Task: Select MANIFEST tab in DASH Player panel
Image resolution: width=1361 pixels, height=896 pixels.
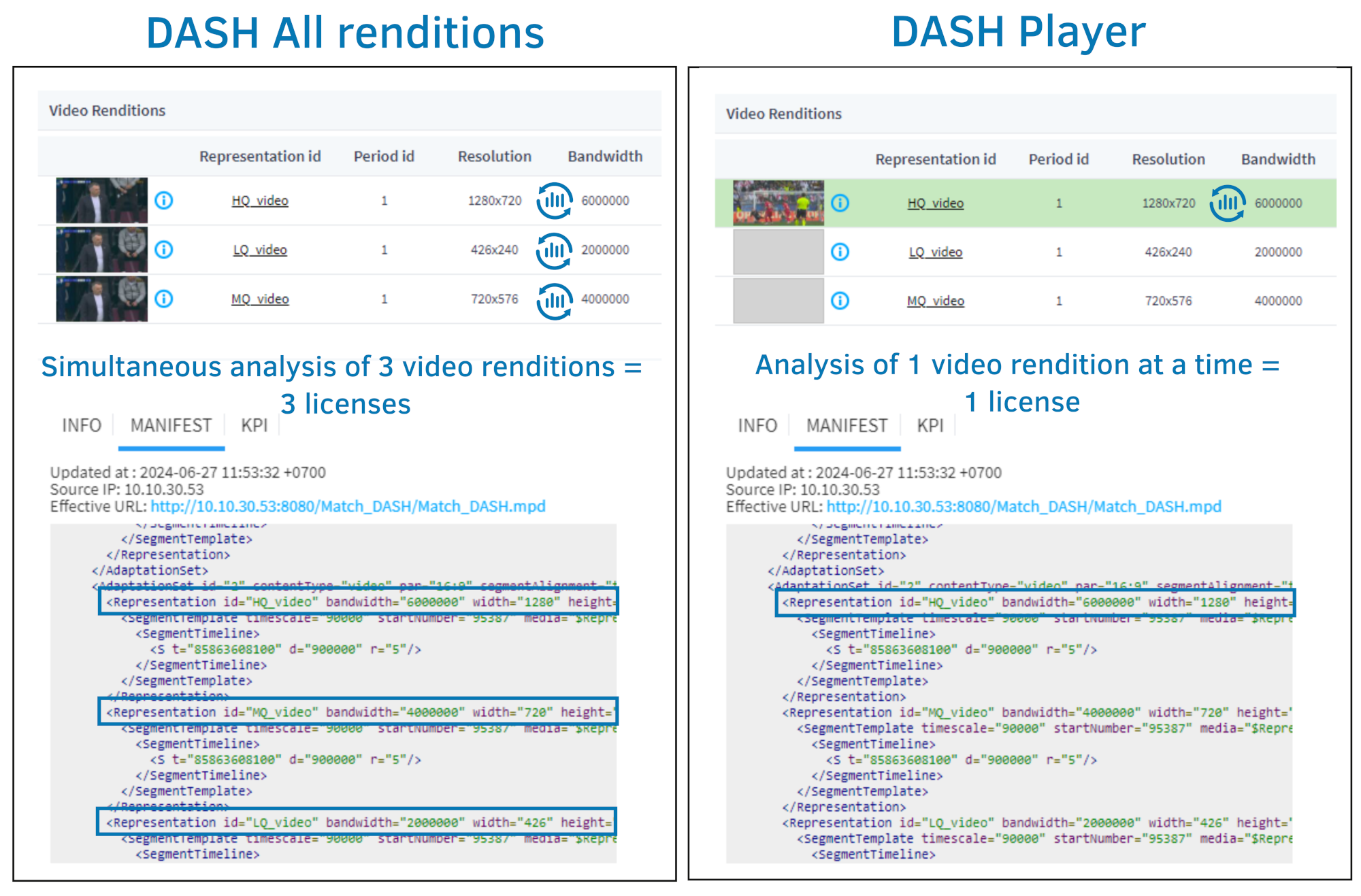Action: point(847,426)
